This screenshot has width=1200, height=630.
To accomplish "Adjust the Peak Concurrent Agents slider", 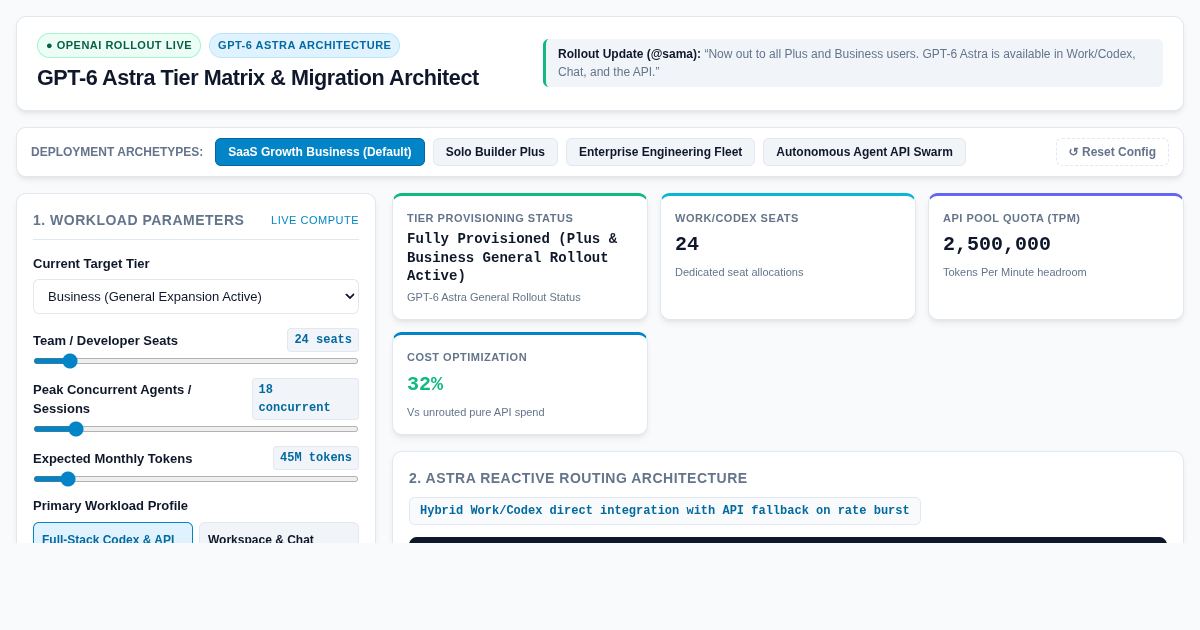I will (196, 429).
